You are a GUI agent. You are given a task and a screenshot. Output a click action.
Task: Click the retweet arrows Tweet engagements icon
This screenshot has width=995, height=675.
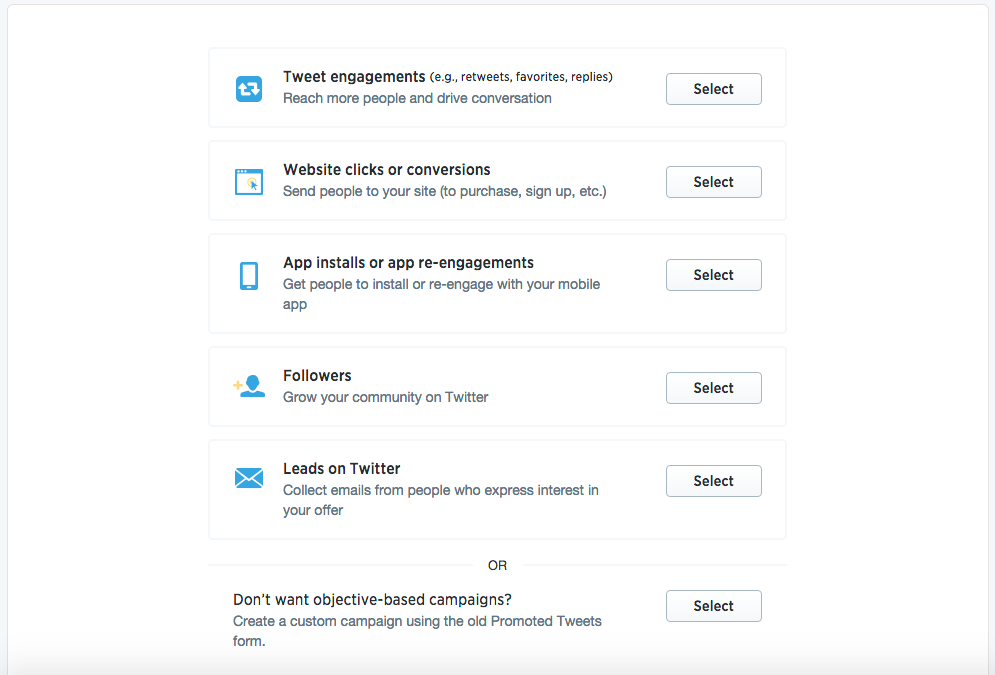[249, 89]
